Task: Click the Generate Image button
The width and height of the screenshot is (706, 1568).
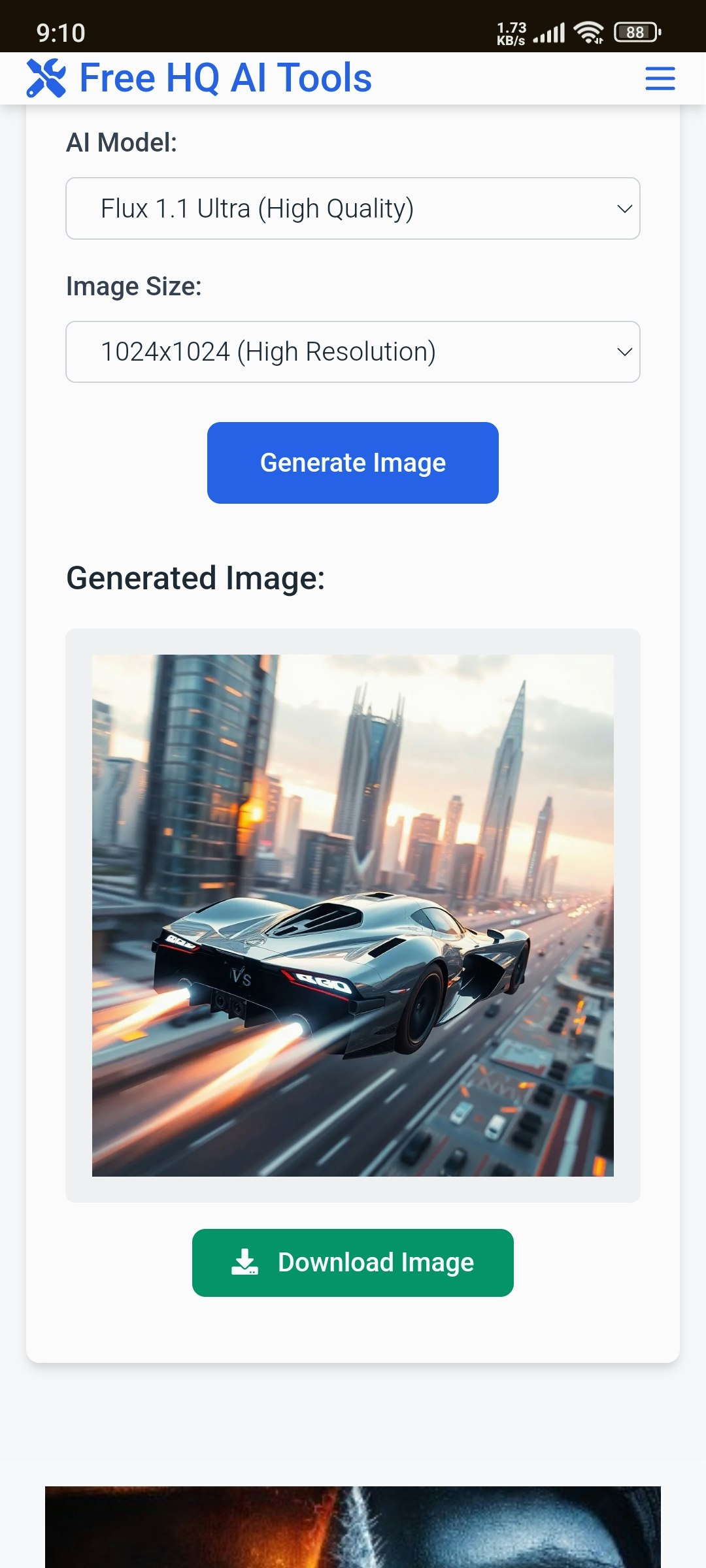Action: point(353,463)
